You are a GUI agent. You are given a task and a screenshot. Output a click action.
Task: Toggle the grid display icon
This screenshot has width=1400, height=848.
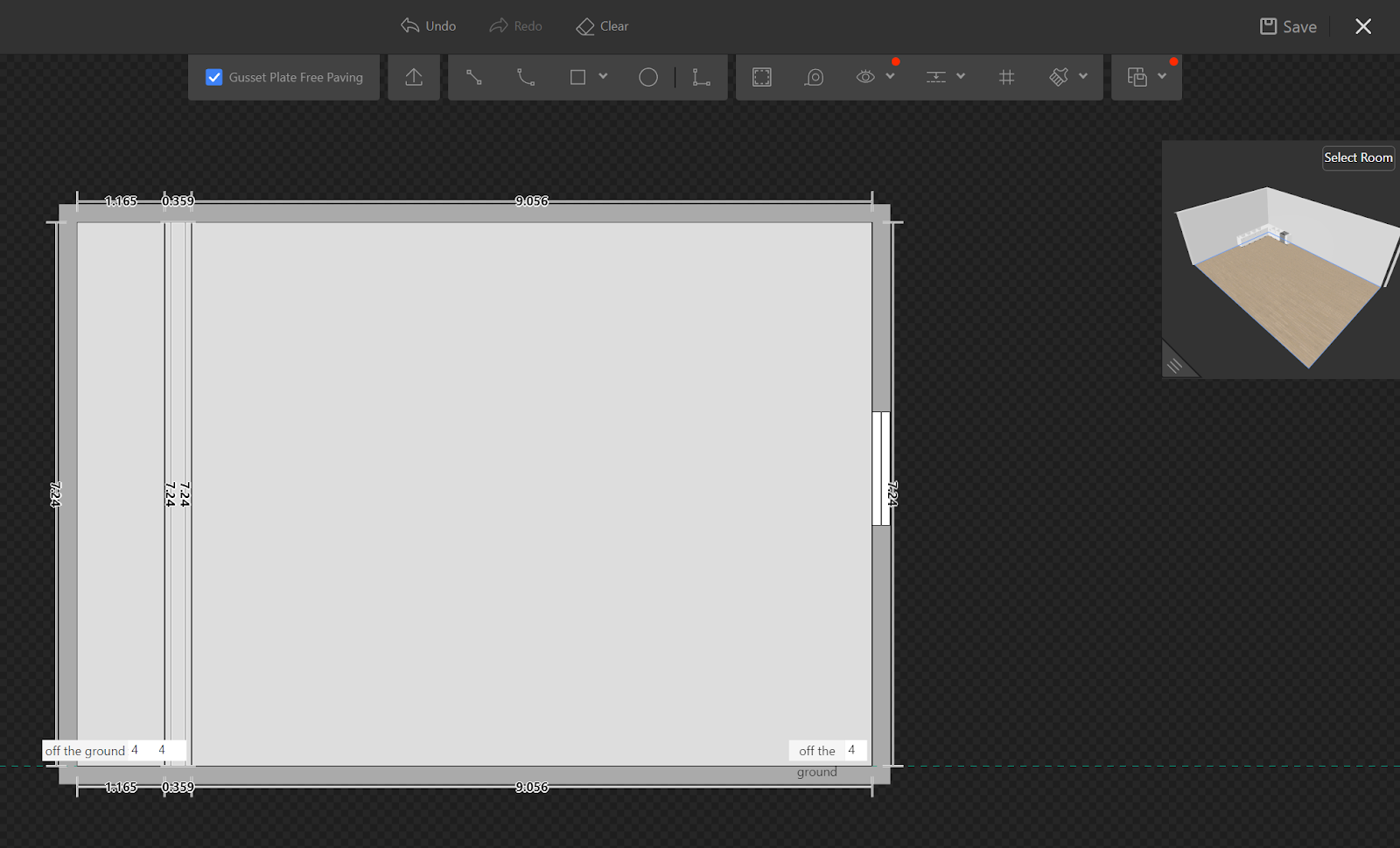pyautogui.click(x=1006, y=77)
